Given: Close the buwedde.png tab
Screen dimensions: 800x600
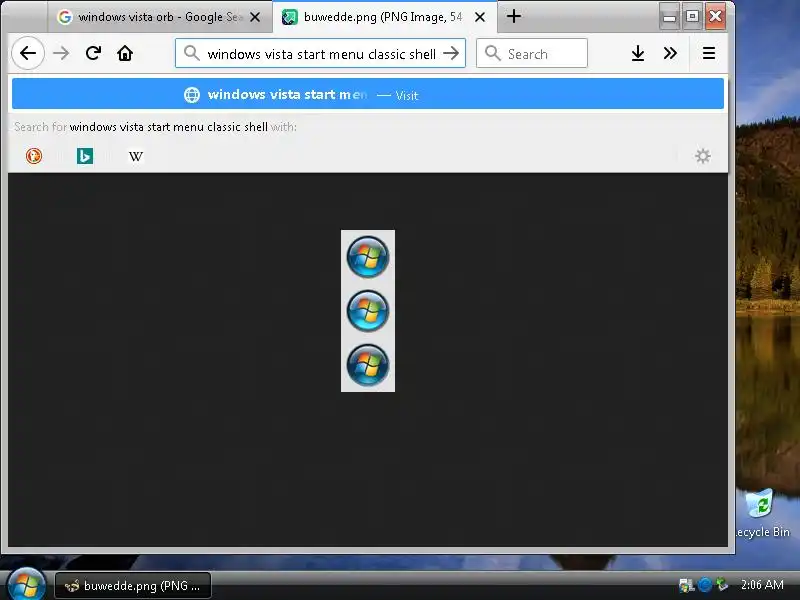Looking at the screenshot, I should [x=480, y=17].
